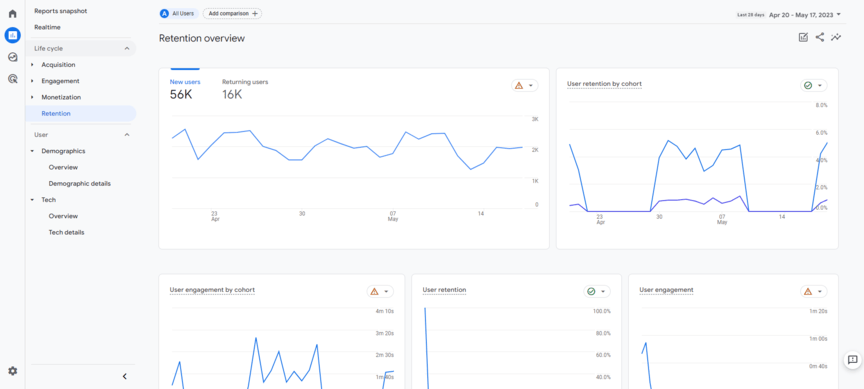Click the share report icon
Image resolution: width=864 pixels, height=389 pixels.
(x=820, y=37)
